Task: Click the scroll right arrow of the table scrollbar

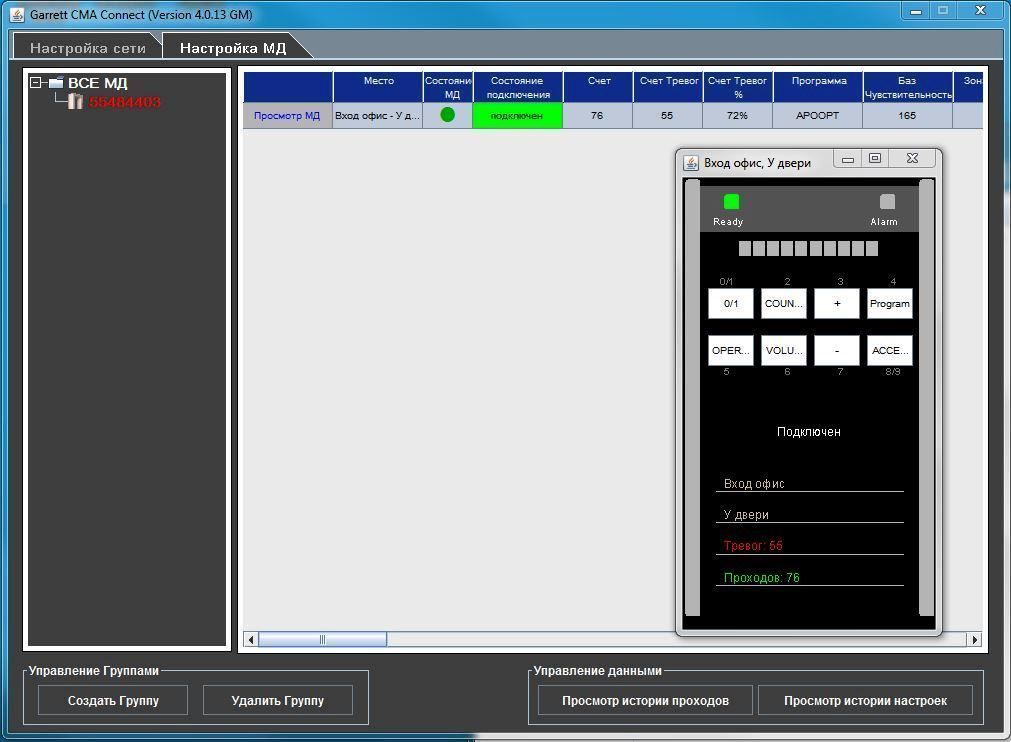Action: pyautogui.click(x=974, y=639)
